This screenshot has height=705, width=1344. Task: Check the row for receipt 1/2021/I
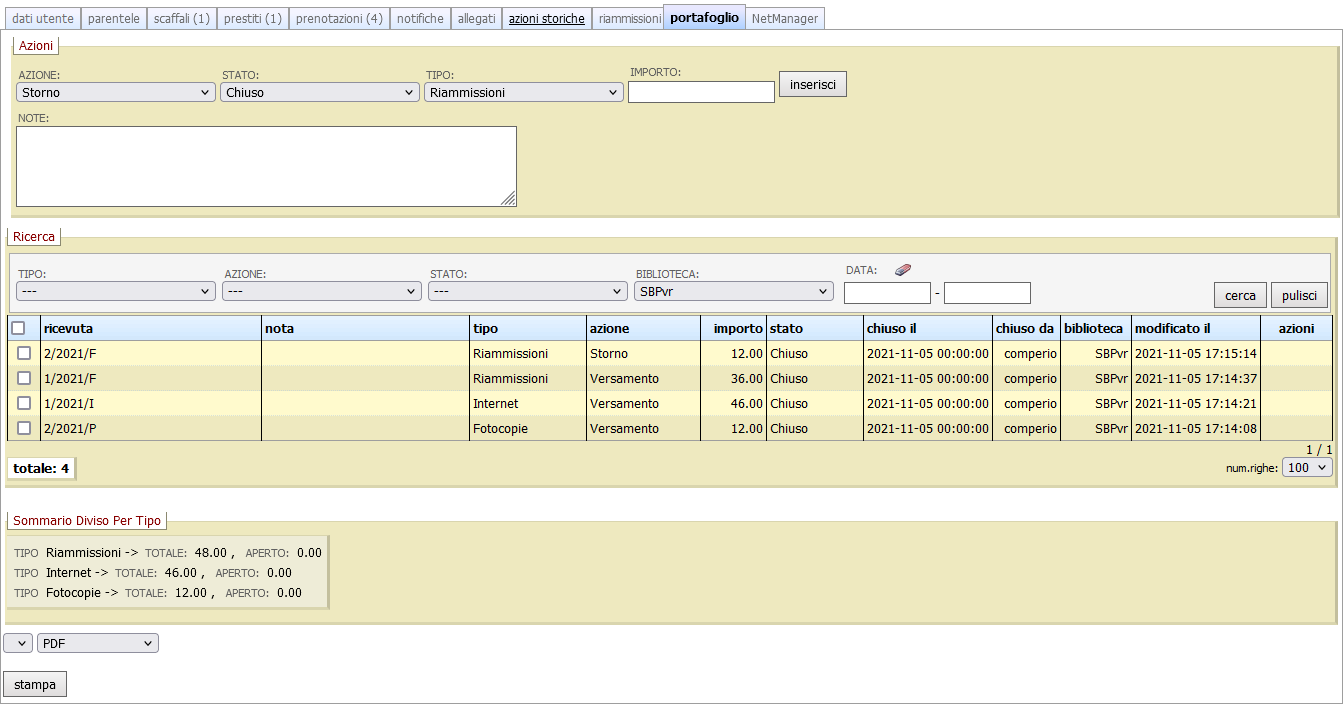tap(24, 403)
